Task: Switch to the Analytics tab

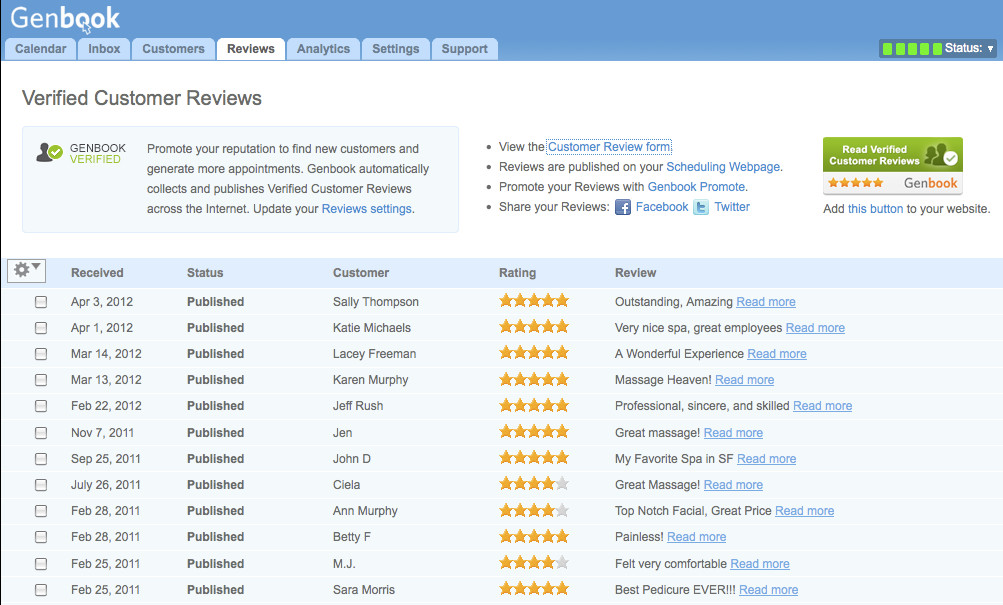Action: tap(323, 48)
